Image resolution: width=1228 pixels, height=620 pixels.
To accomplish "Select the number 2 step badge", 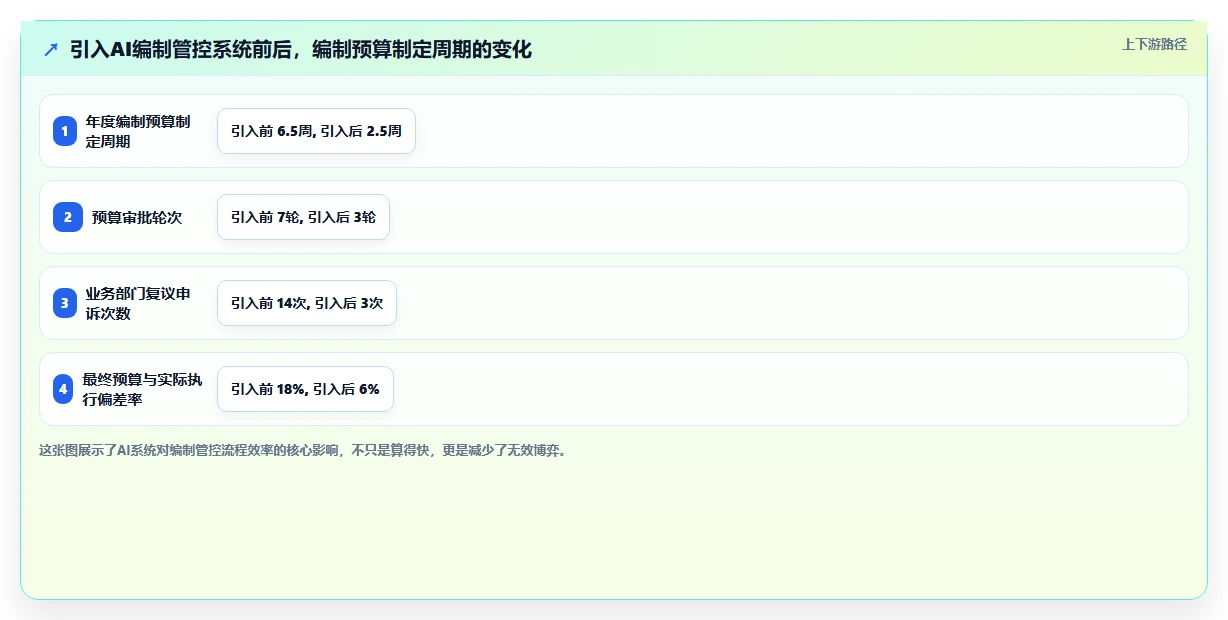I will click(x=68, y=217).
